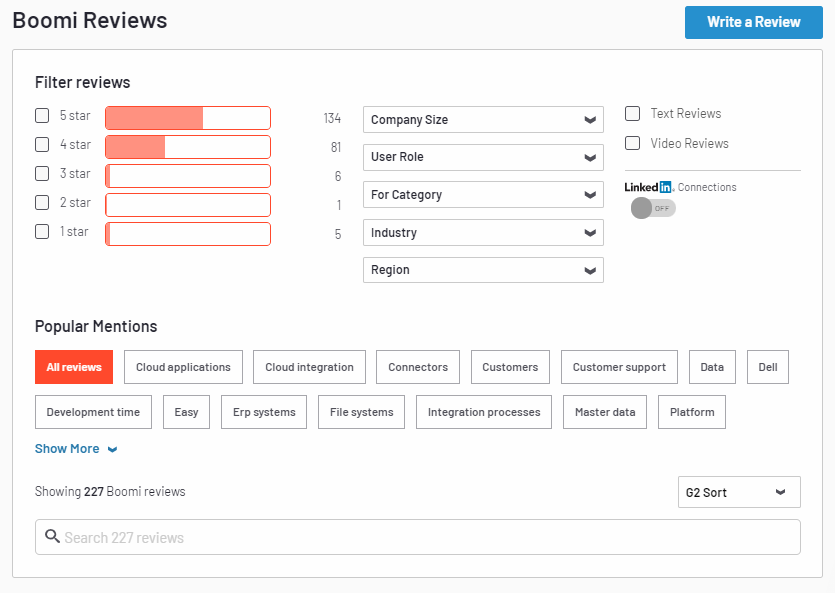Click the Showing 227 Boomi reviews text
The height and width of the screenshot is (593, 835).
(110, 491)
